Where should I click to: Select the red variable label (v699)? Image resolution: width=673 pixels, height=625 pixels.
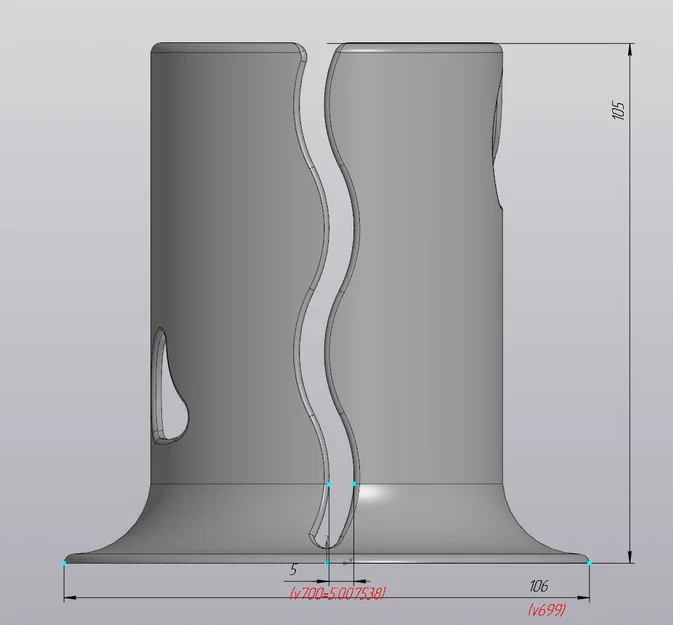tap(546, 610)
